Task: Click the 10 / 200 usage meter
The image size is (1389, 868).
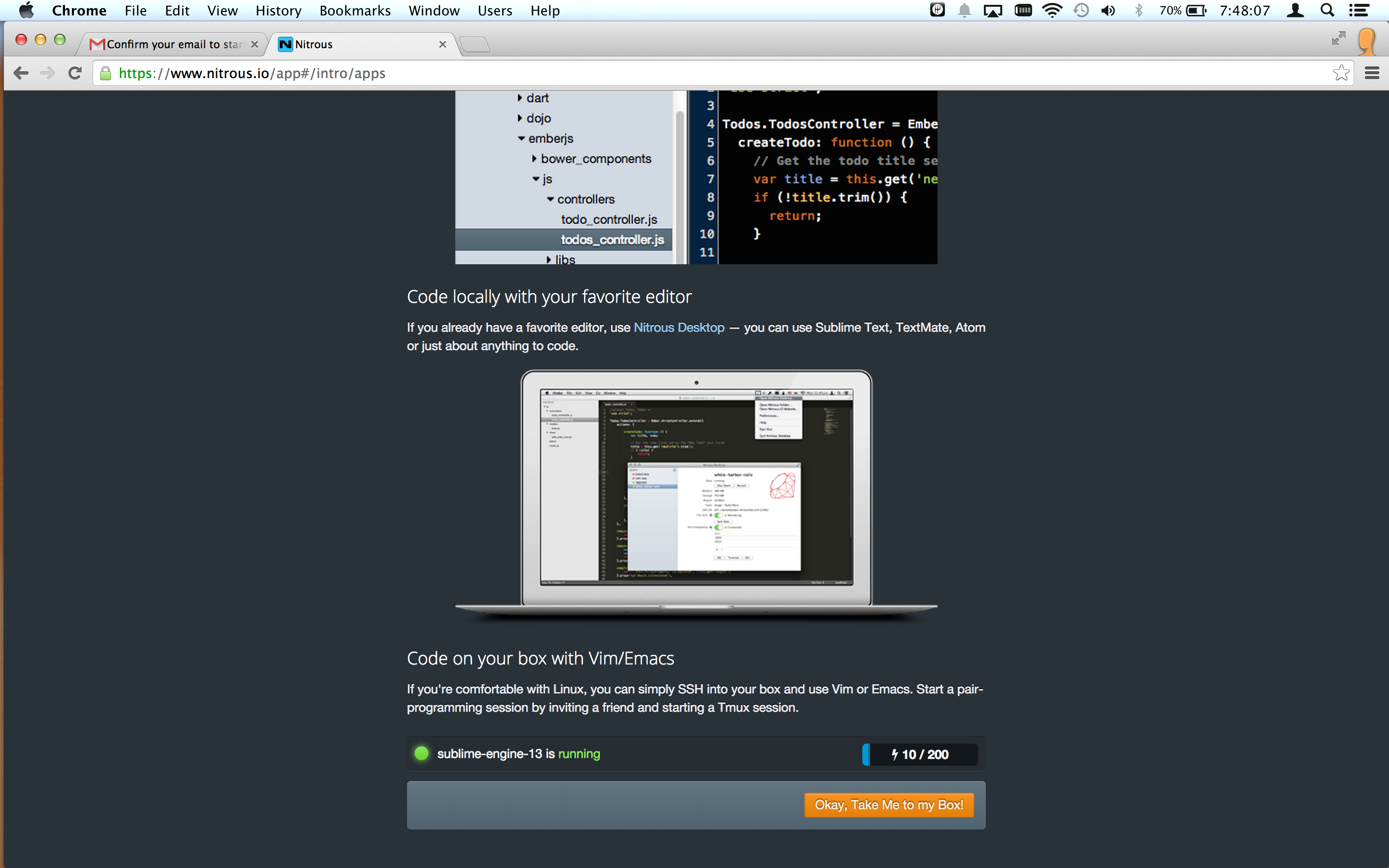Action: point(920,754)
